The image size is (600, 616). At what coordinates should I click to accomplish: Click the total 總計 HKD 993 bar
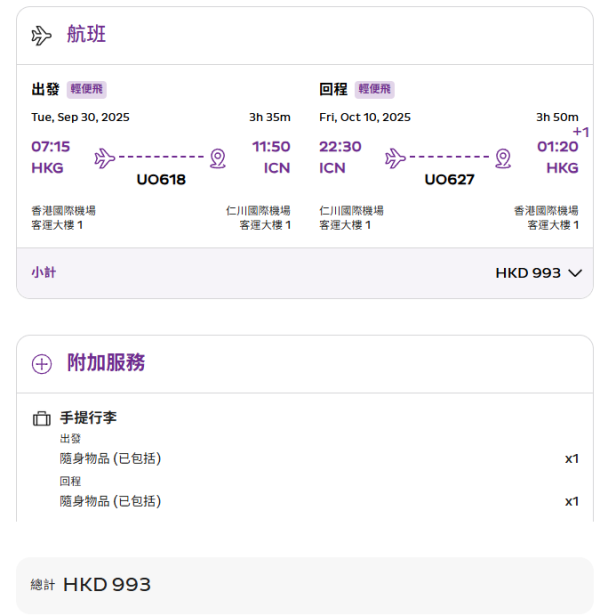click(x=305, y=585)
